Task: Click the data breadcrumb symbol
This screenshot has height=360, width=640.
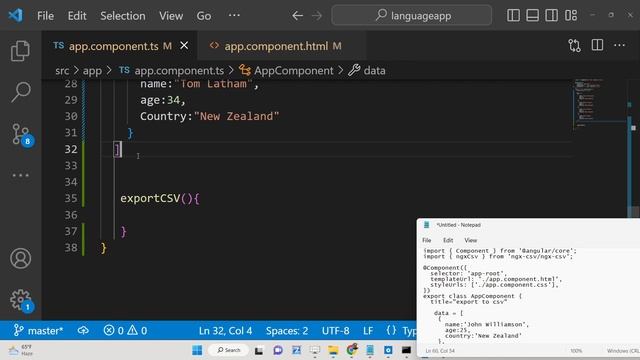Action: 367,71
